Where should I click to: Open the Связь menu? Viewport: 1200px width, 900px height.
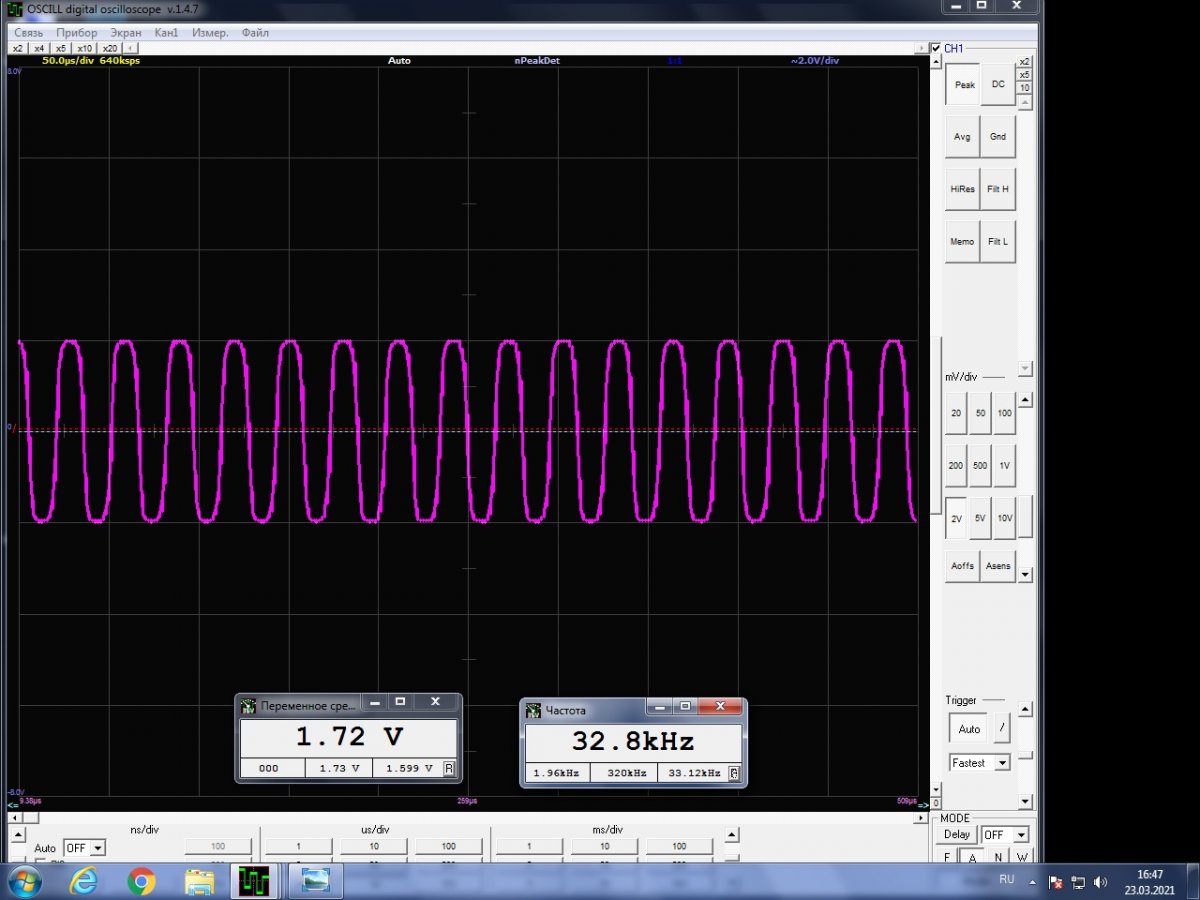point(28,33)
